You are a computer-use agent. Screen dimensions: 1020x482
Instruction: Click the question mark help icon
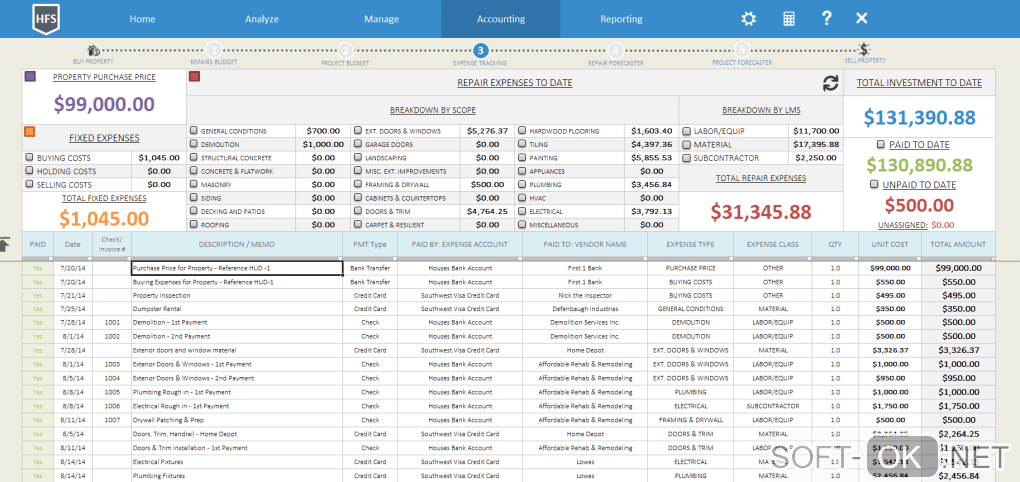point(826,18)
